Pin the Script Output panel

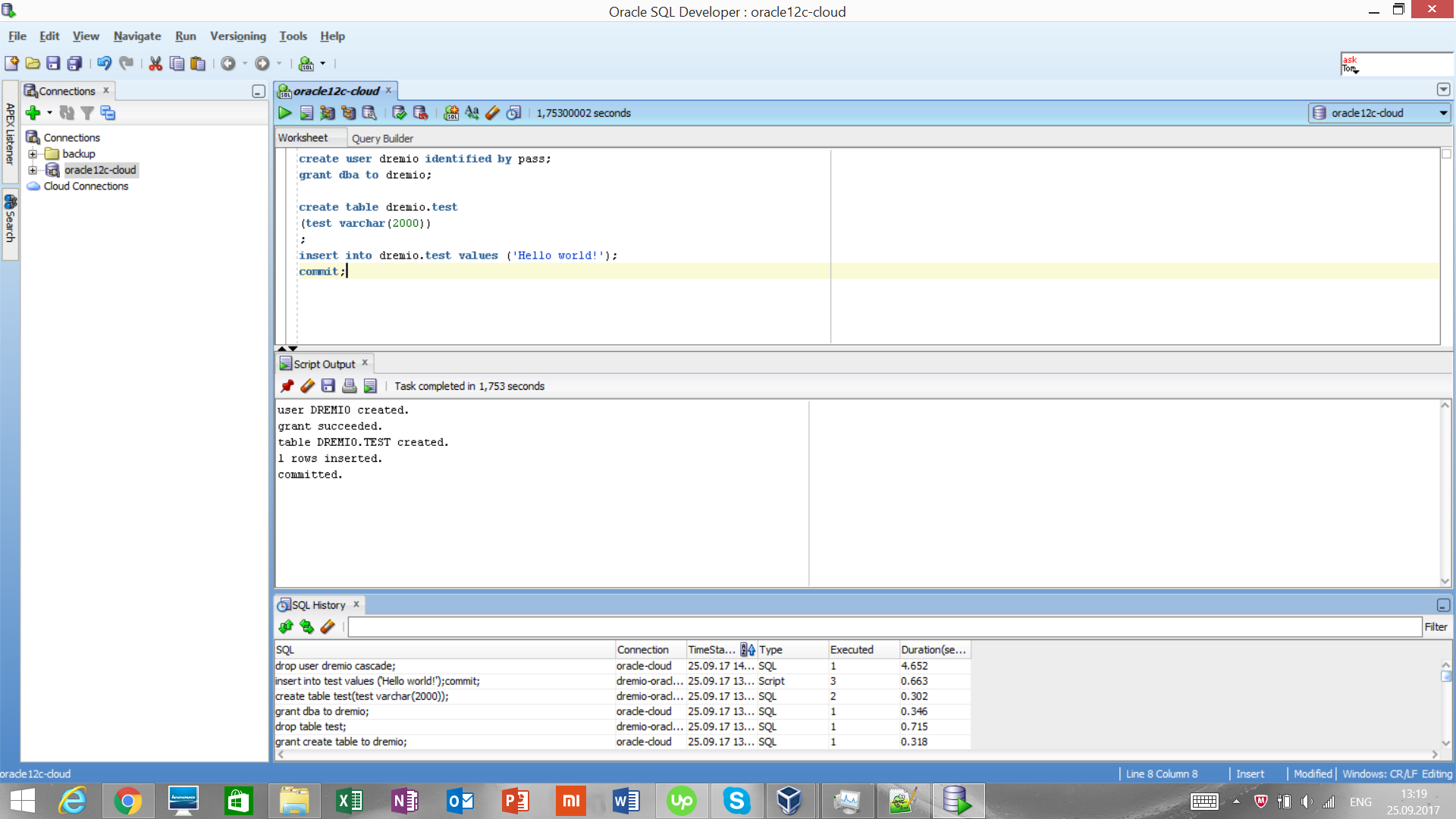point(287,386)
